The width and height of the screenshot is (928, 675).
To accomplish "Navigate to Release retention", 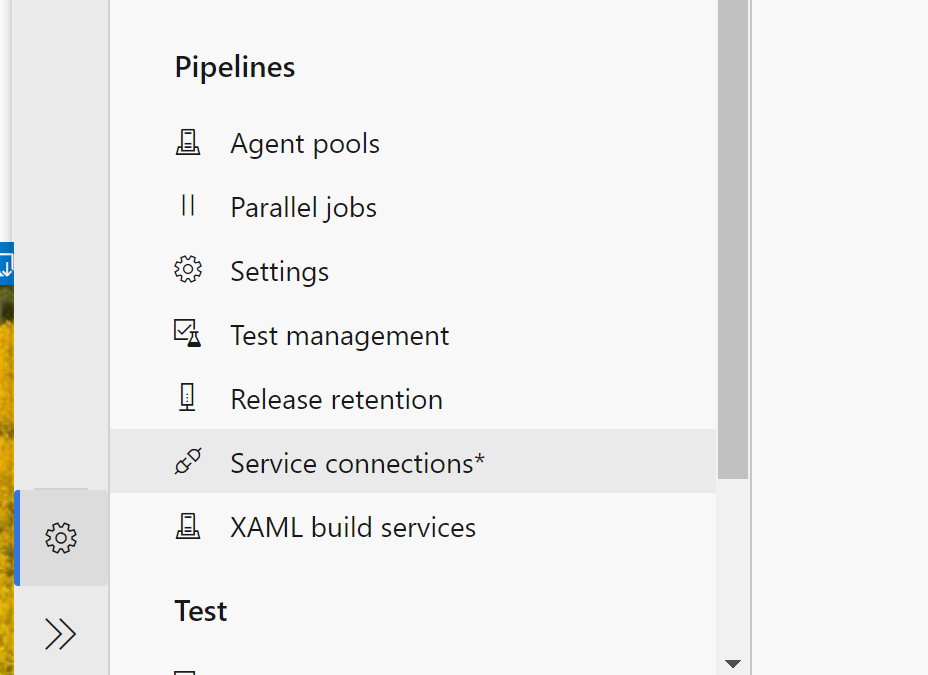I will click(x=336, y=400).
